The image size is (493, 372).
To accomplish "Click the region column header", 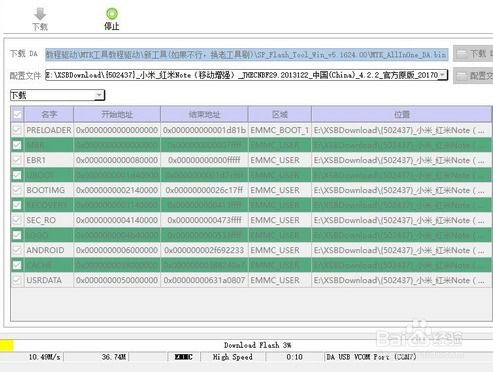I will 280,115.
